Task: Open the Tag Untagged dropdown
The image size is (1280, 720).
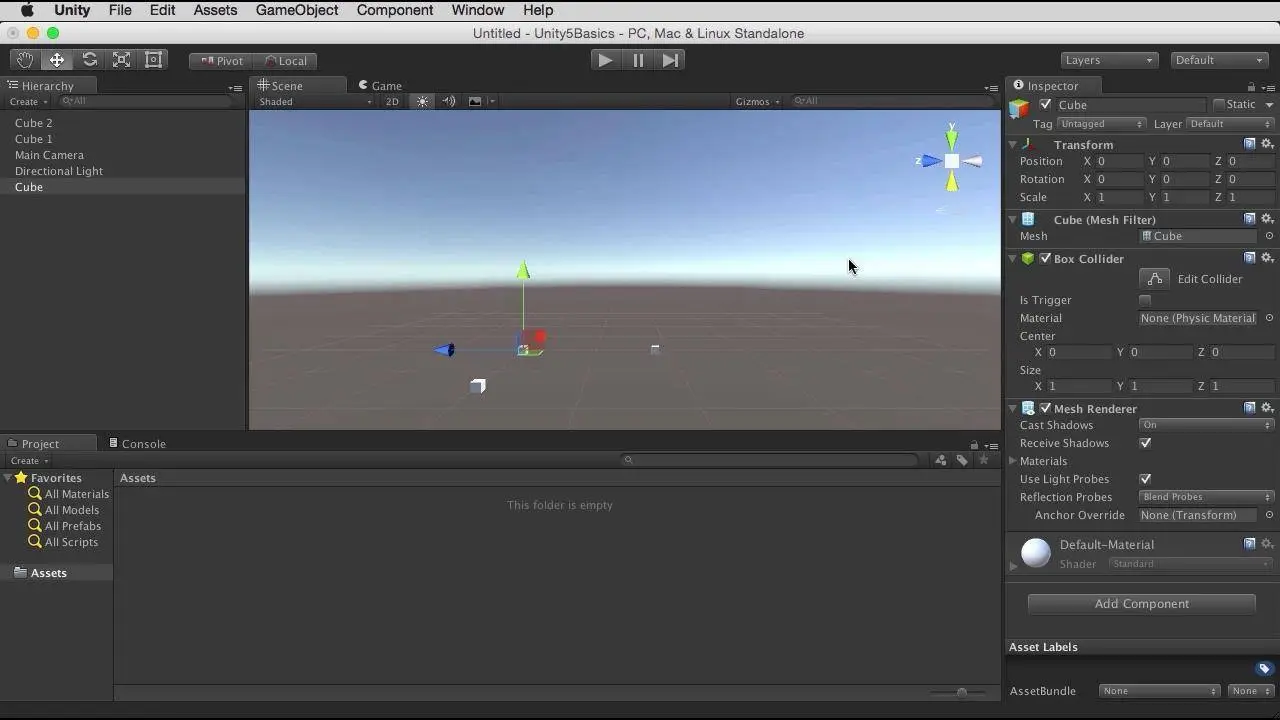Action: 1101,124
